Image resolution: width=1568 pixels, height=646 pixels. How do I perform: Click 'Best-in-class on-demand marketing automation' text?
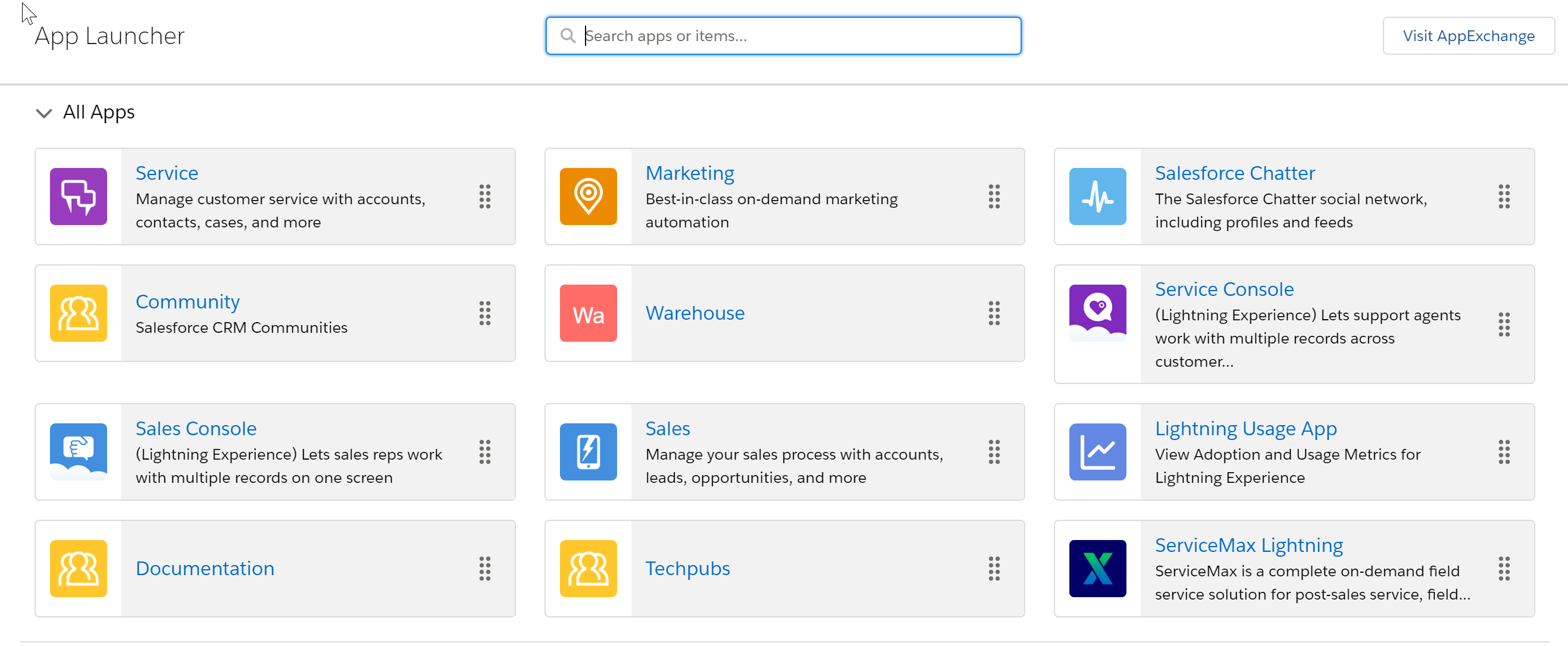[771, 211]
